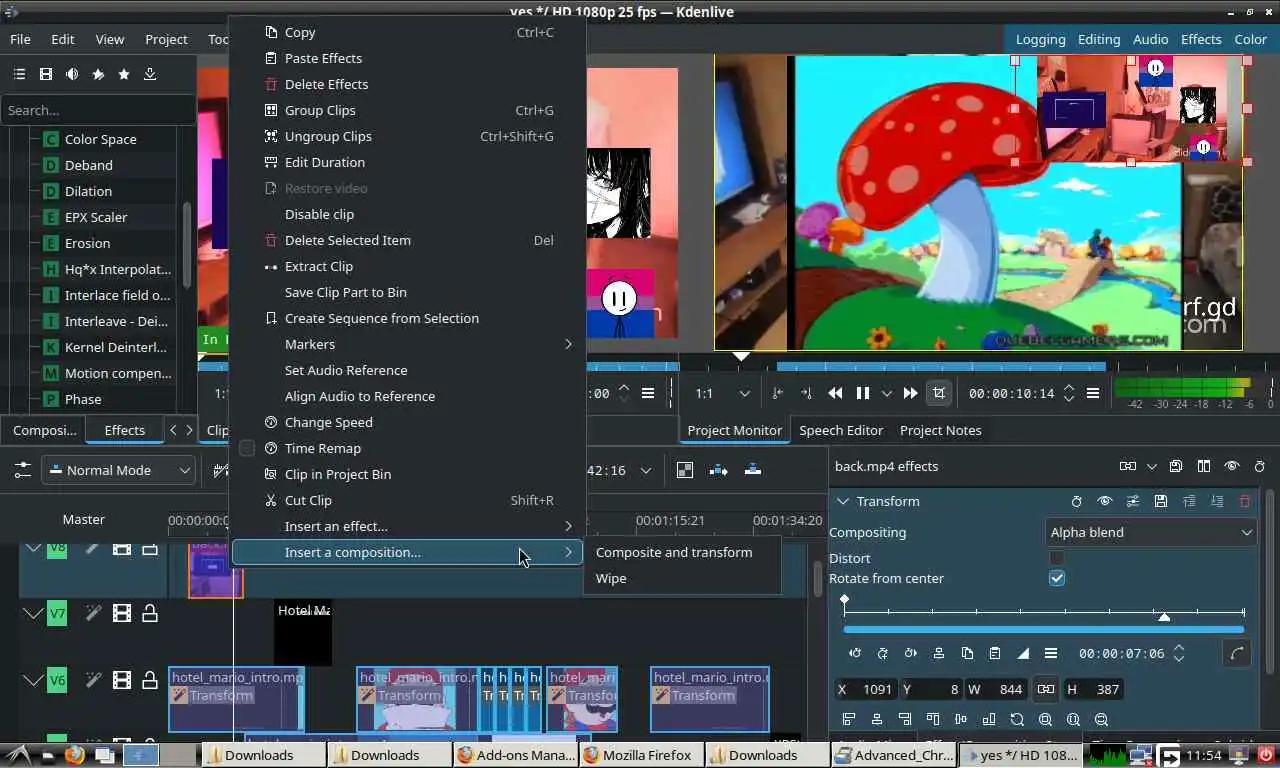Switch to Color workspace
The height and width of the screenshot is (768, 1280).
tap(1250, 39)
